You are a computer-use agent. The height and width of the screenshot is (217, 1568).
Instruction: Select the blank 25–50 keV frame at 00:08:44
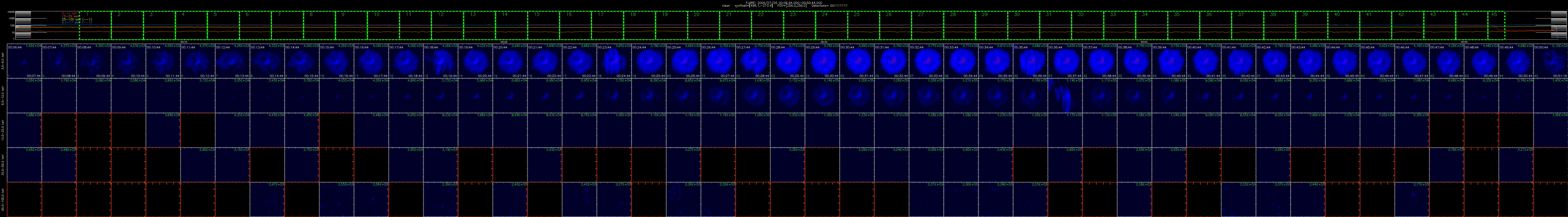(94, 165)
